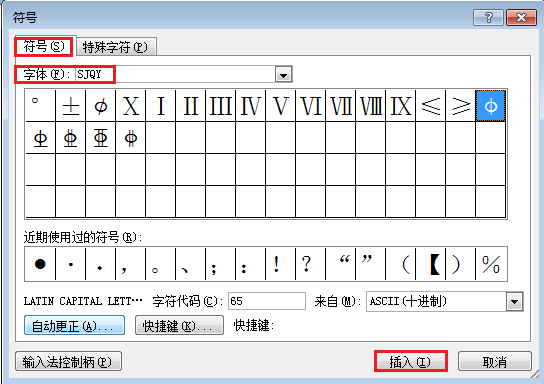Select the Roman numeral V symbol
The image size is (544, 384).
coord(281,105)
